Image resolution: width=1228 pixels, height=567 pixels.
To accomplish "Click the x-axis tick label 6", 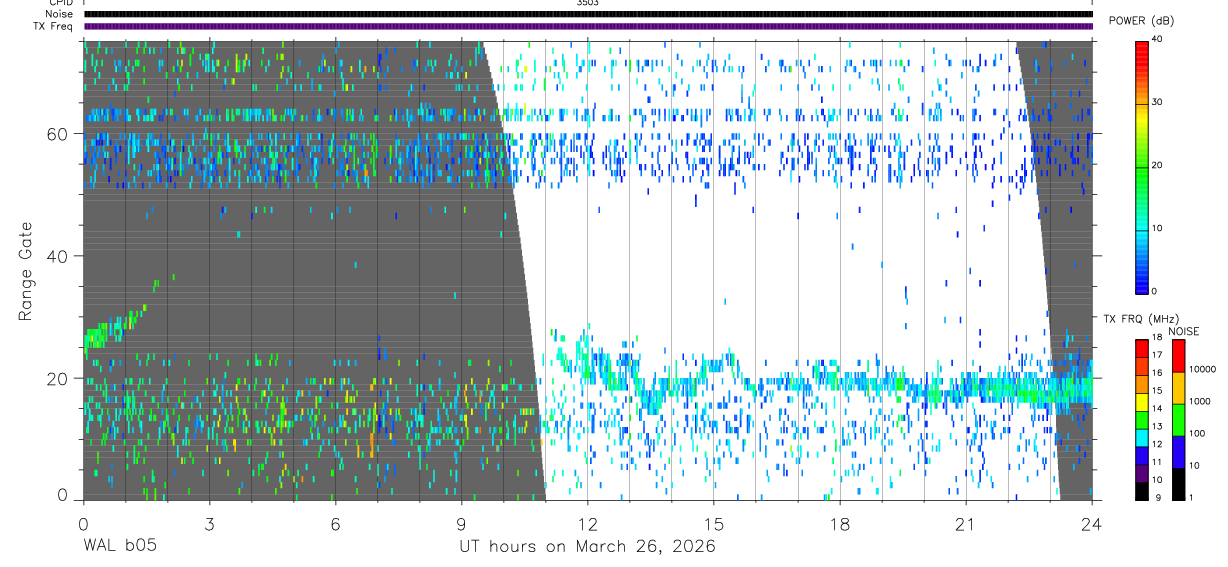I will (x=335, y=523).
